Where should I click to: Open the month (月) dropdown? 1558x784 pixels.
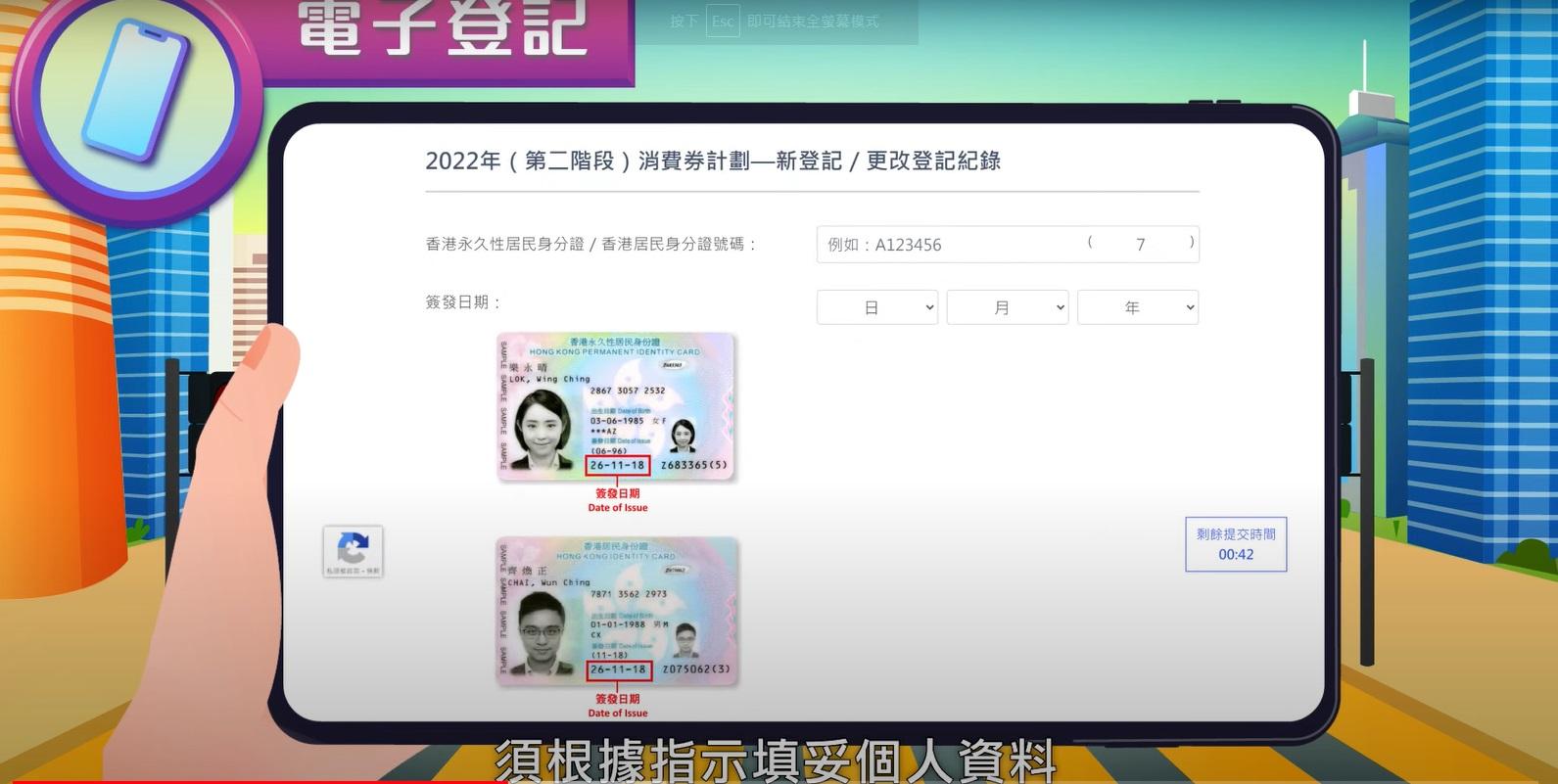(x=1007, y=307)
